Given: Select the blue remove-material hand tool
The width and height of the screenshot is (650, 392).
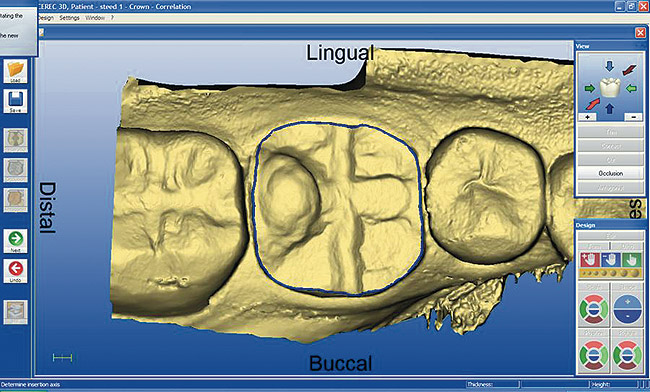Looking at the screenshot, I should pos(610,259).
